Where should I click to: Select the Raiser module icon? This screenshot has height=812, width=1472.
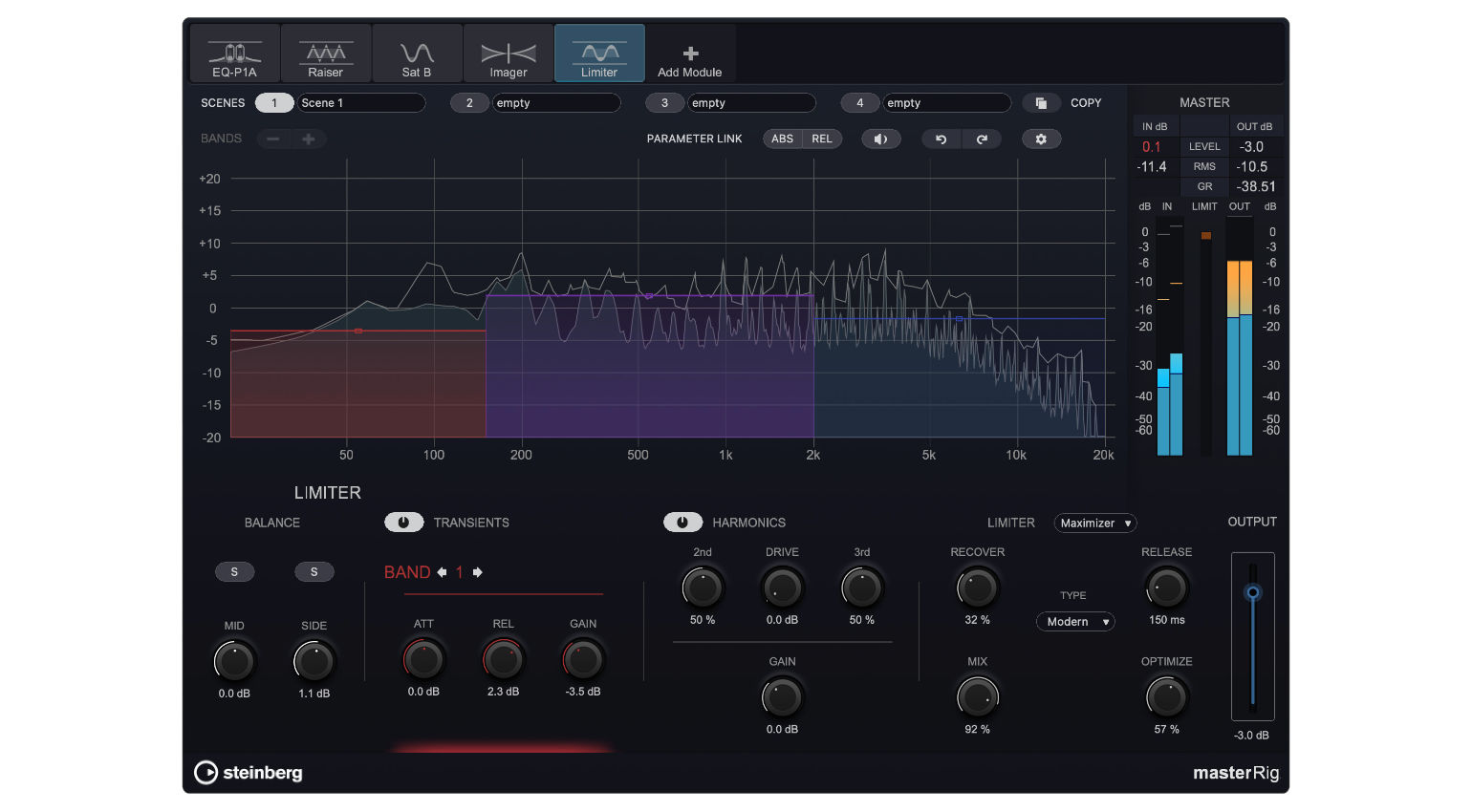[326, 55]
